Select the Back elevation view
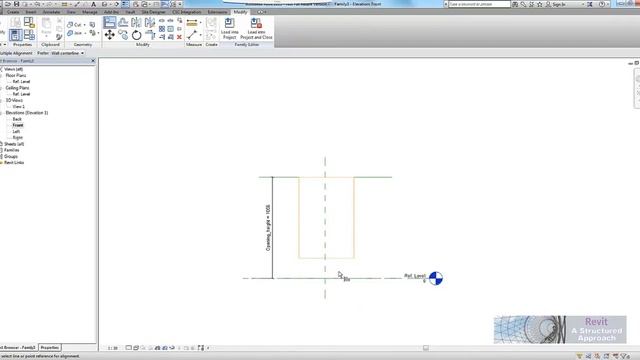 pos(17,119)
